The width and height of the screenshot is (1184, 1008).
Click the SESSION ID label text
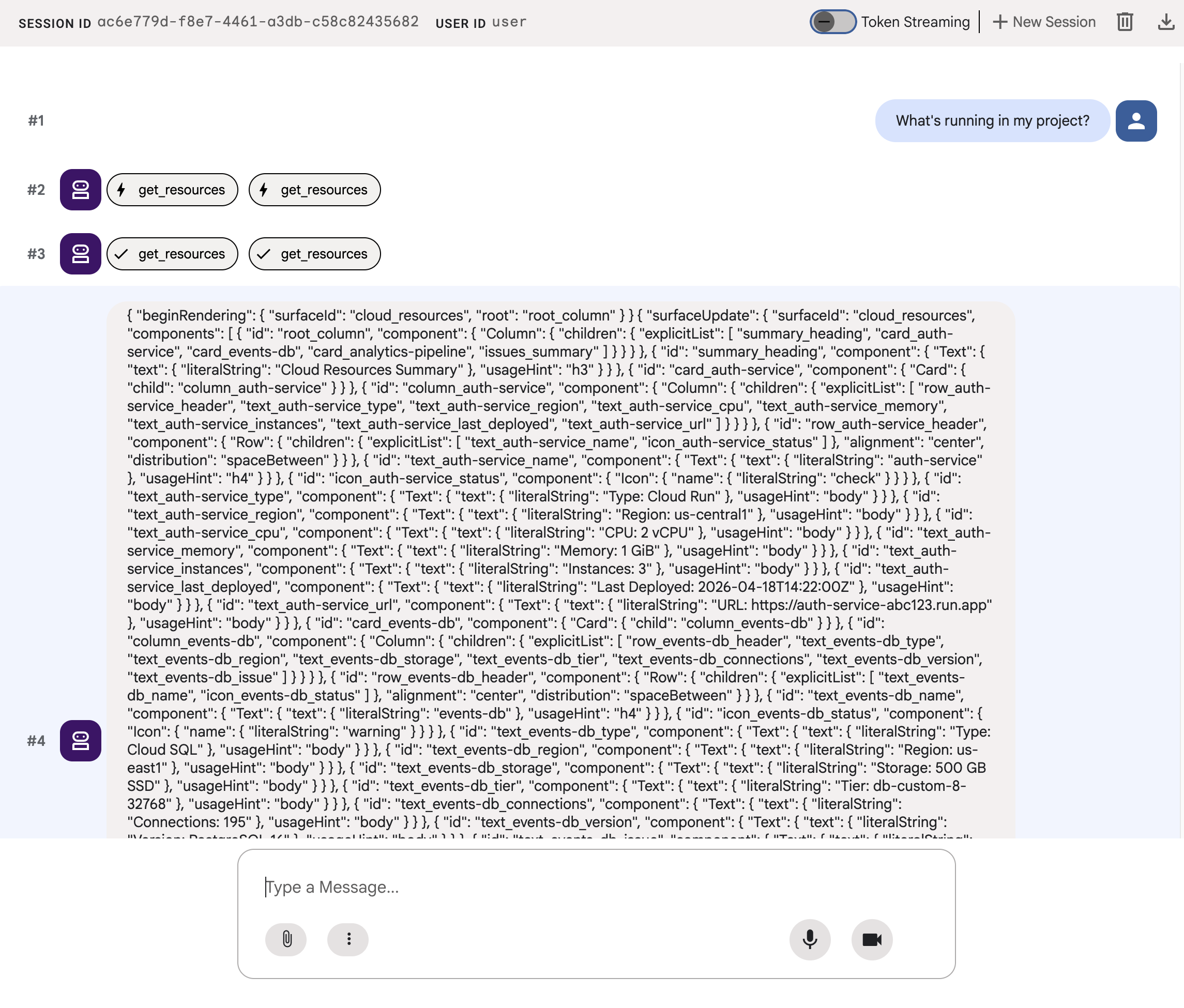(x=54, y=23)
